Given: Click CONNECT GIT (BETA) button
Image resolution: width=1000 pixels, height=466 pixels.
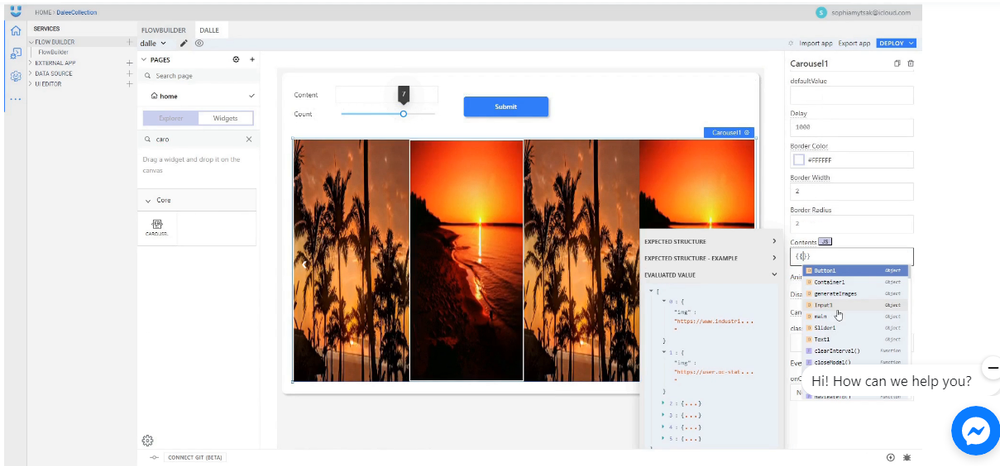Looking at the screenshot, I should click(195, 458).
